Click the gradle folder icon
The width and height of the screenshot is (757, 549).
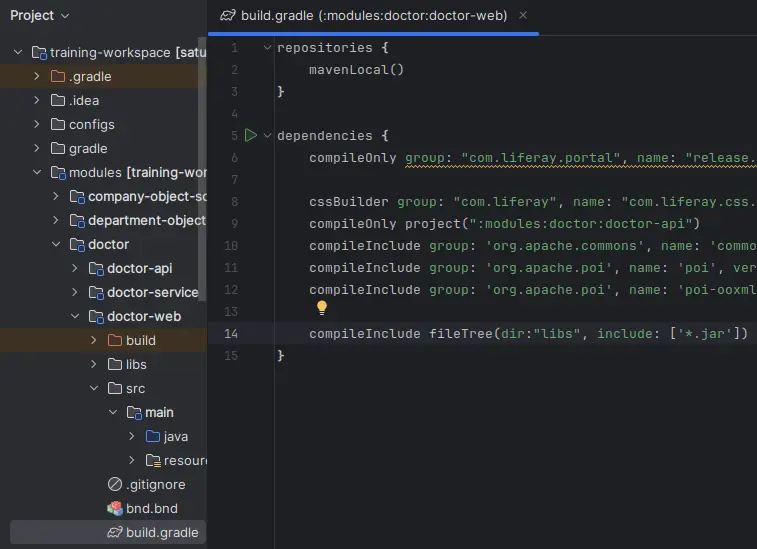pyautogui.click(x=58, y=148)
